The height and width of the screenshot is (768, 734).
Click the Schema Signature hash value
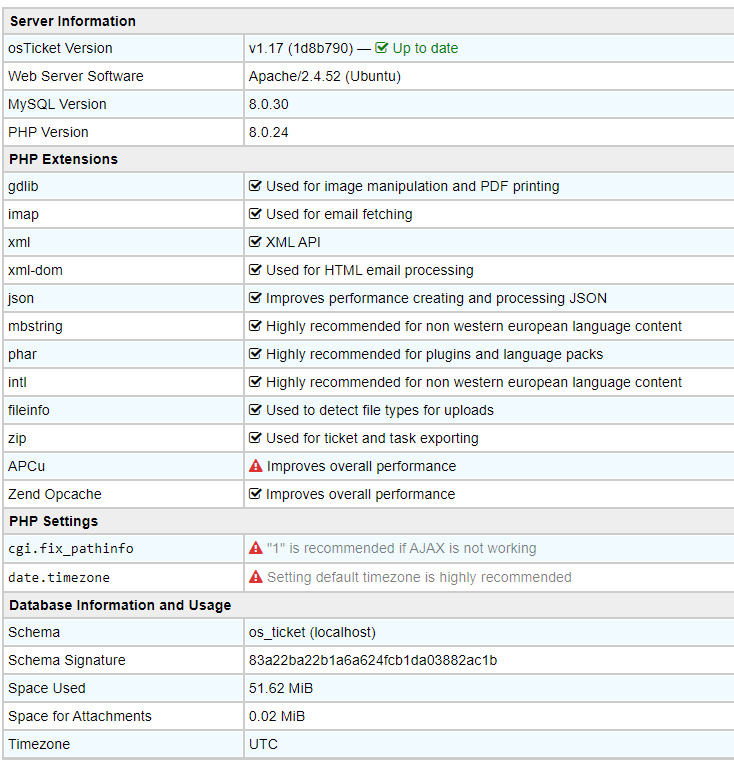[373, 660]
